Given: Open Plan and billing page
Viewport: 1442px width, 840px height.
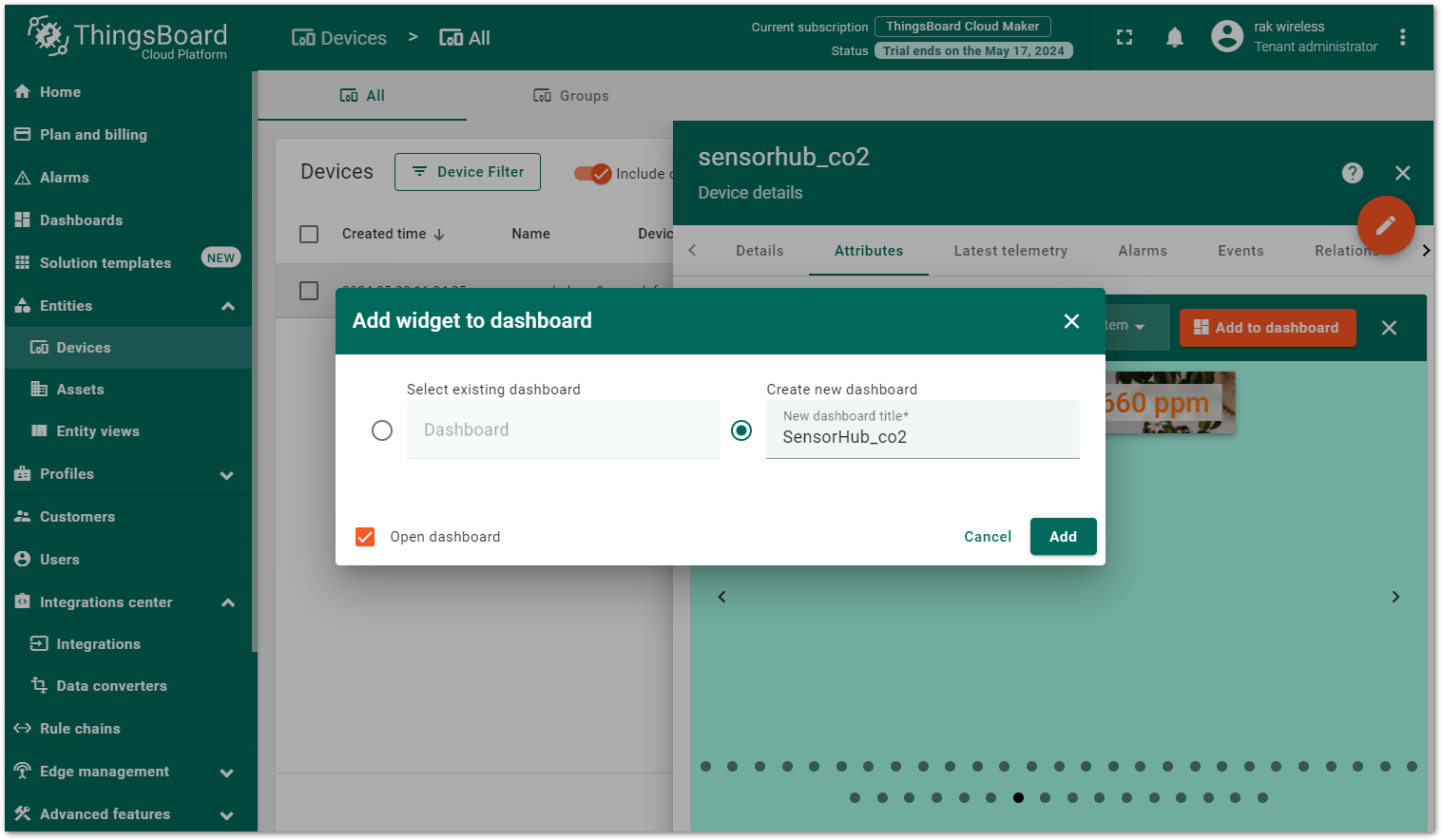Looking at the screenshot, I should (128, 135).
